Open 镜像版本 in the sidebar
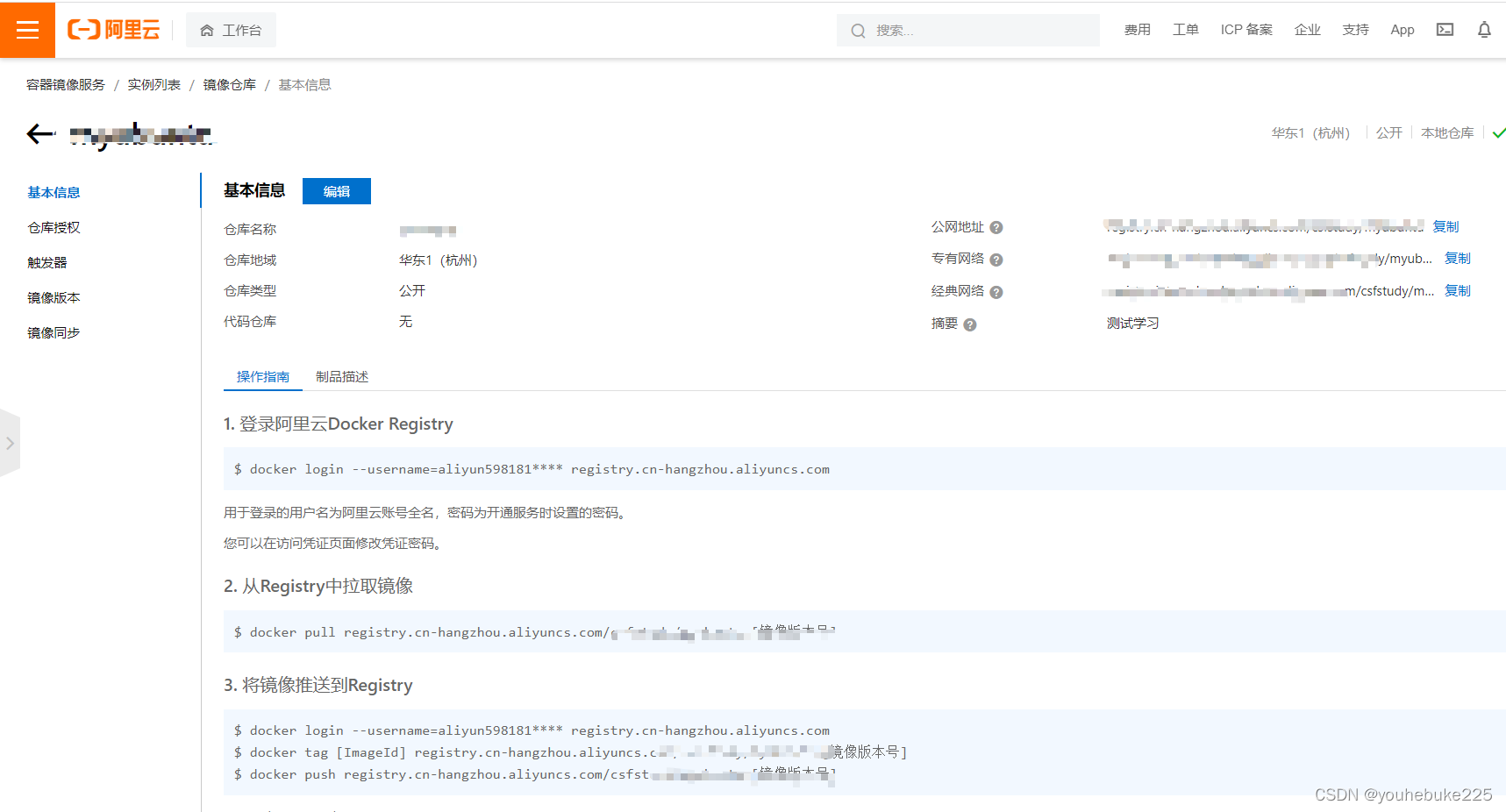This screenshot has height=812, width=1506. (x=54, y=298)
